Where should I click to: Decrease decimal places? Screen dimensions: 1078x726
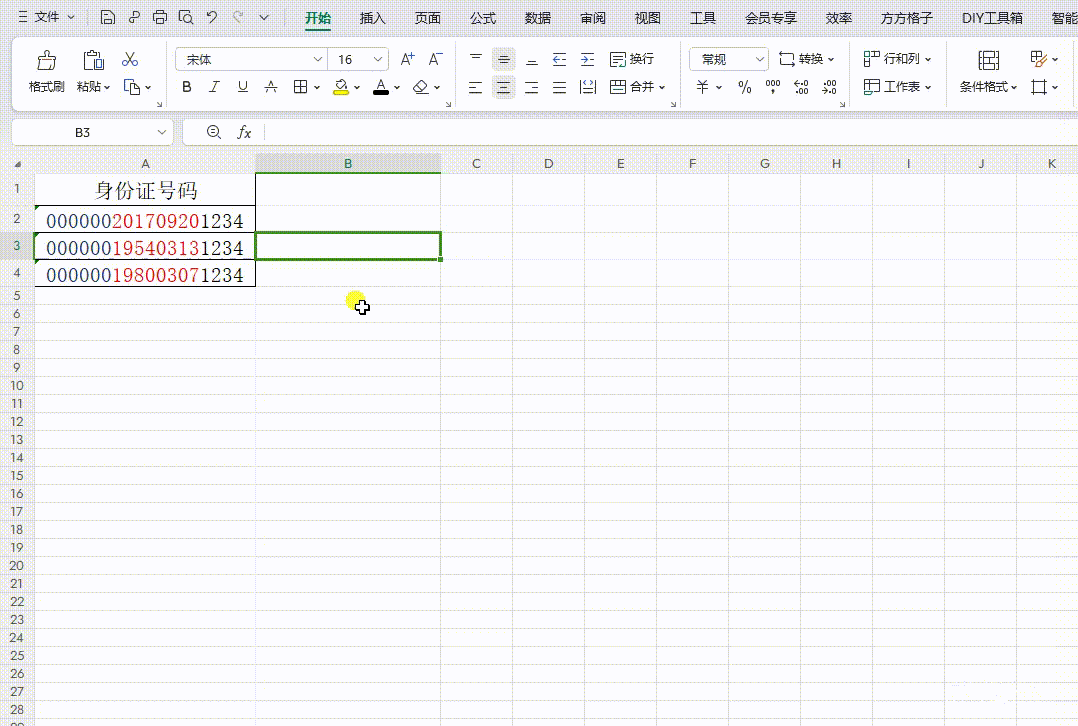pyautogui.click(x=830, y=87)
